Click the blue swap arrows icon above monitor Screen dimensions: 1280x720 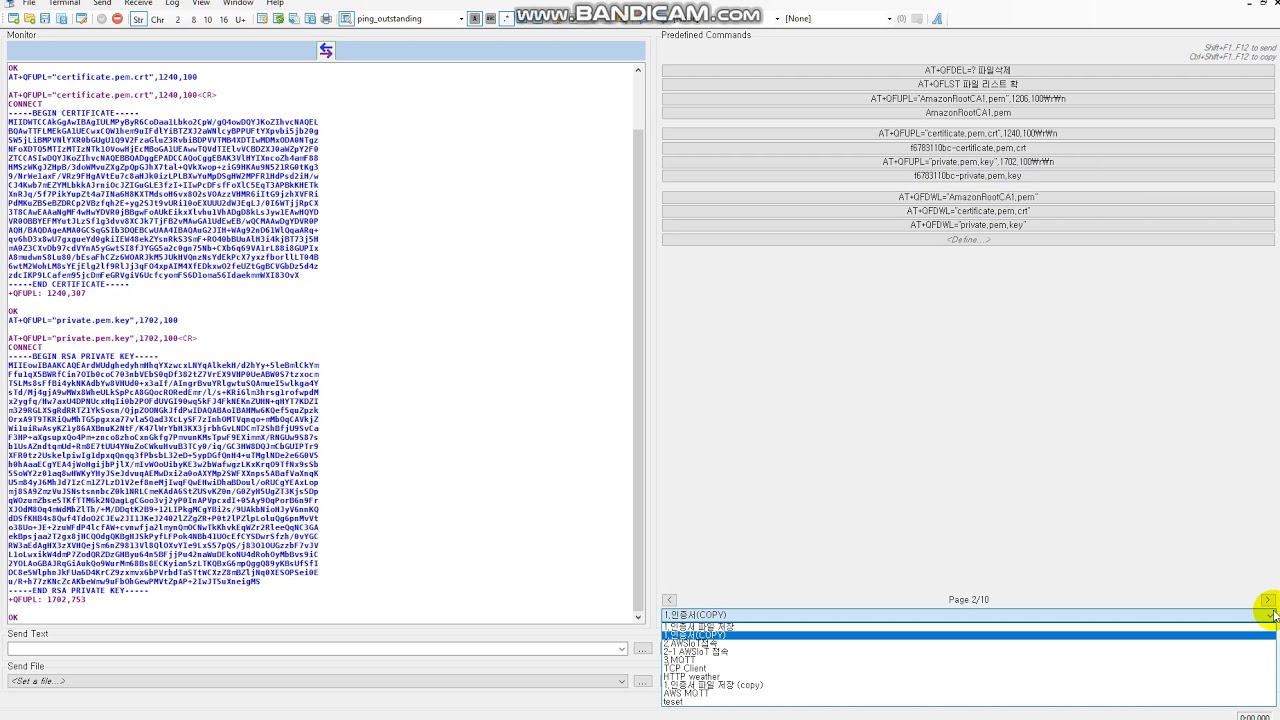pyautogui.click(x=326, y=51)
